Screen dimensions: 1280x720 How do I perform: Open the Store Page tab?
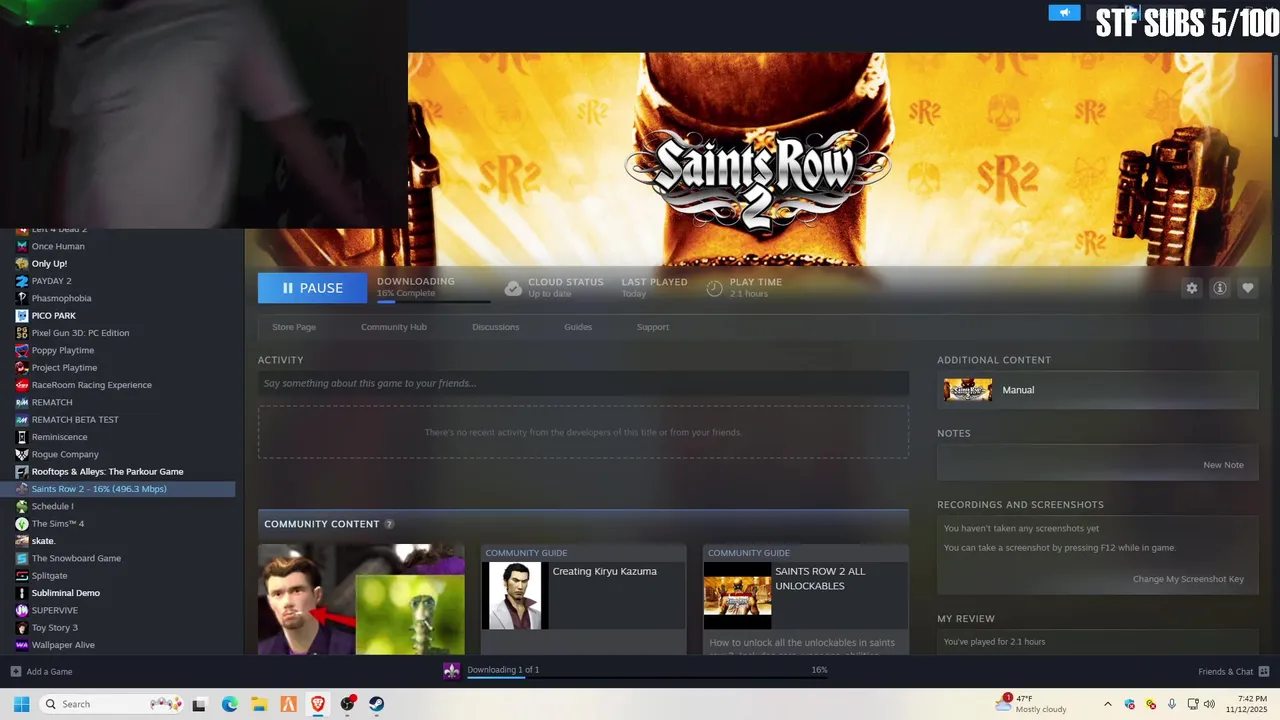point(294,327)
